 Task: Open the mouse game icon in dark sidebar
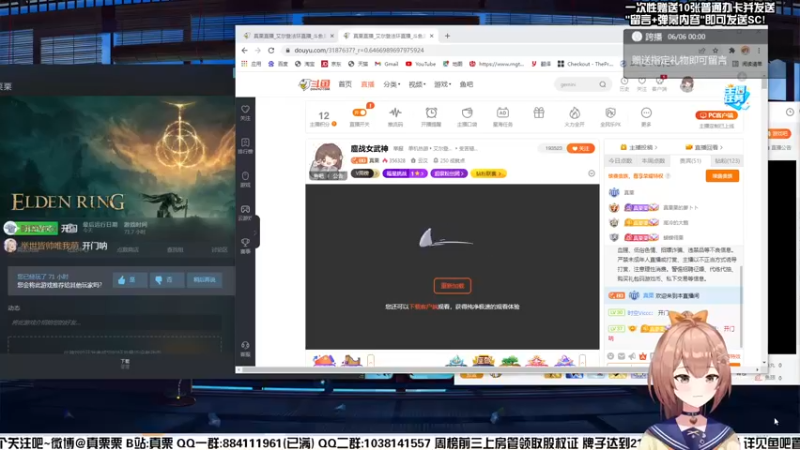coord(245,176)
